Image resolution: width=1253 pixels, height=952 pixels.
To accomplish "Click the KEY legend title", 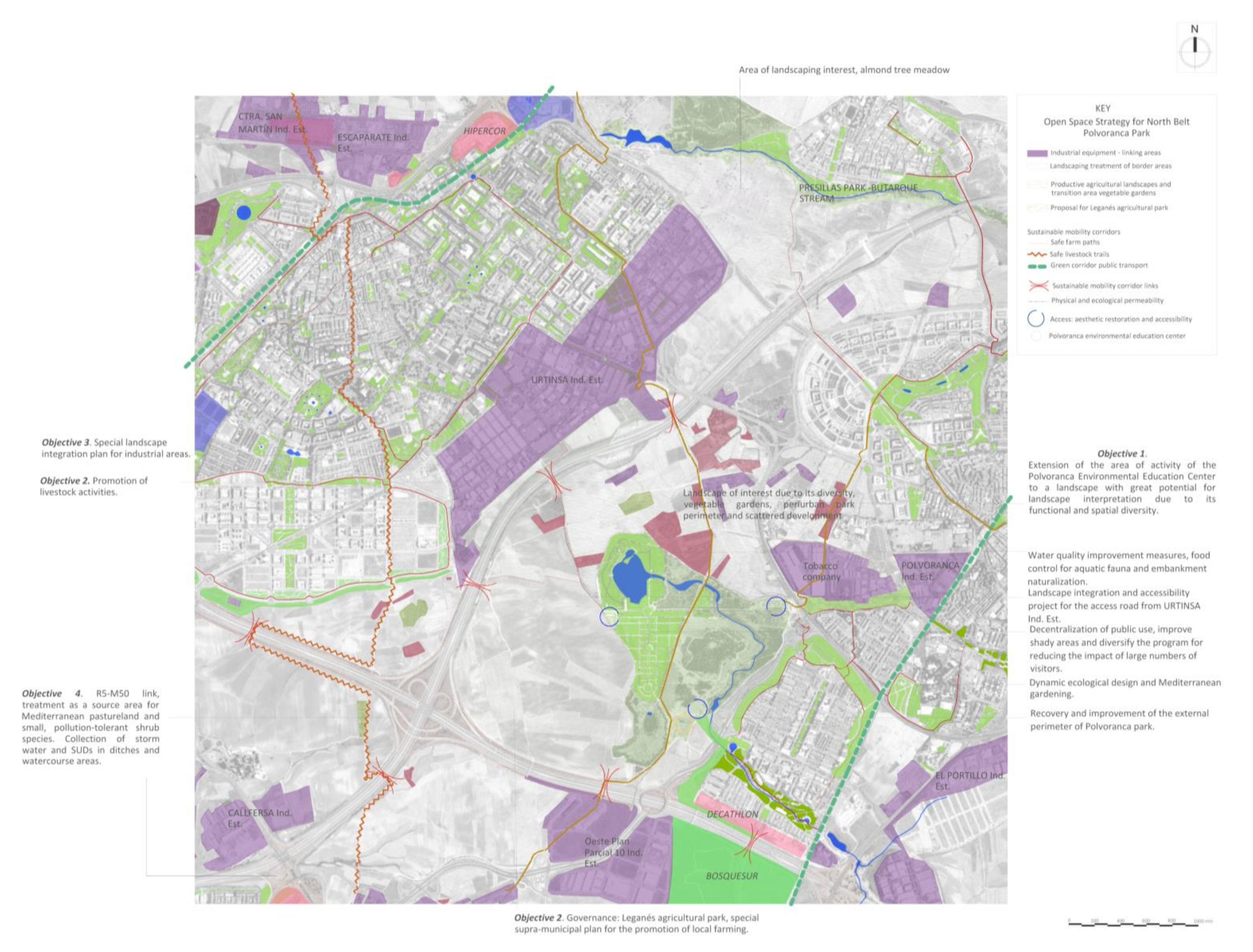I will coord(1103,108).
